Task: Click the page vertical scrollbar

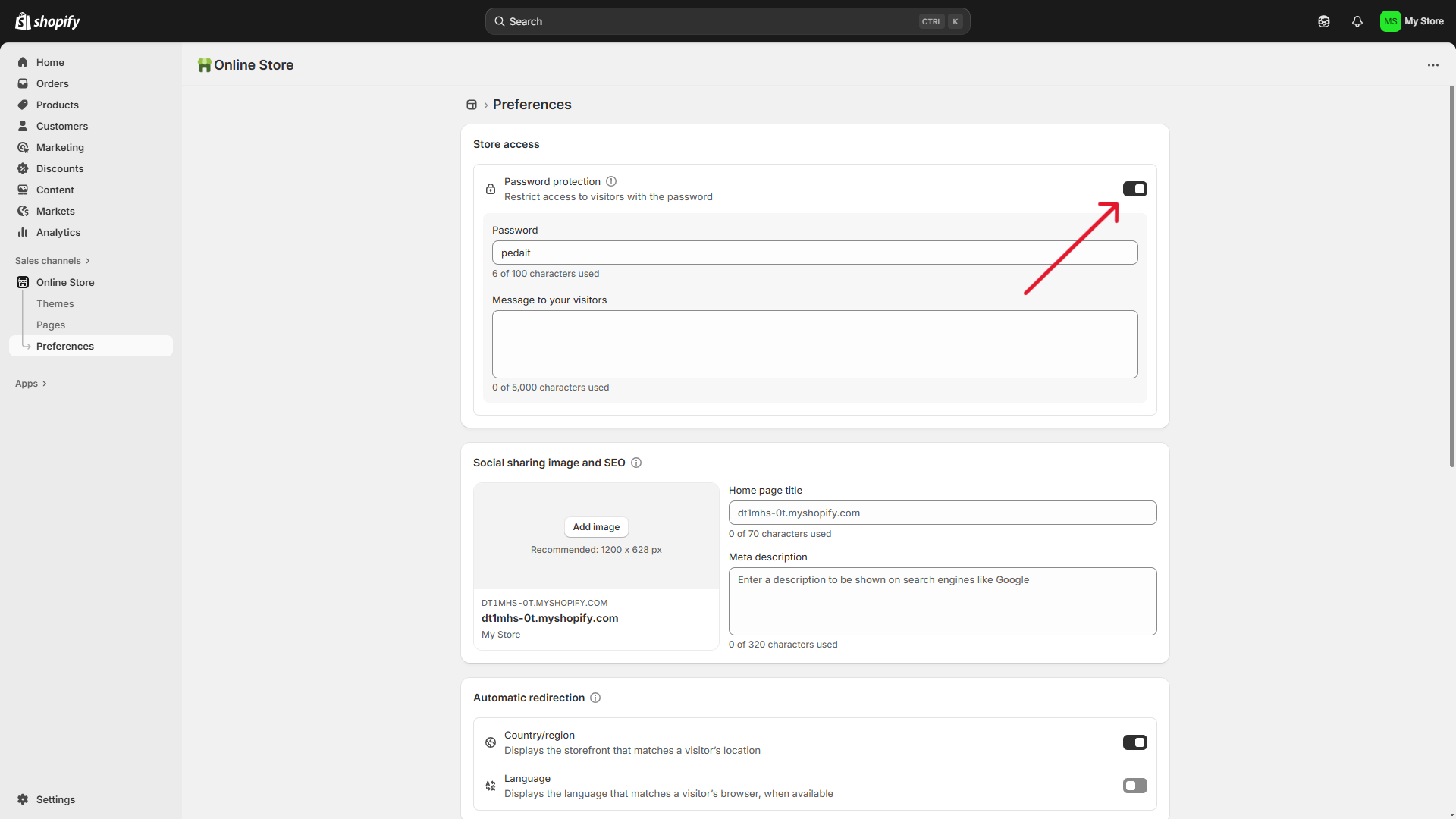Action: point(1451,277)
